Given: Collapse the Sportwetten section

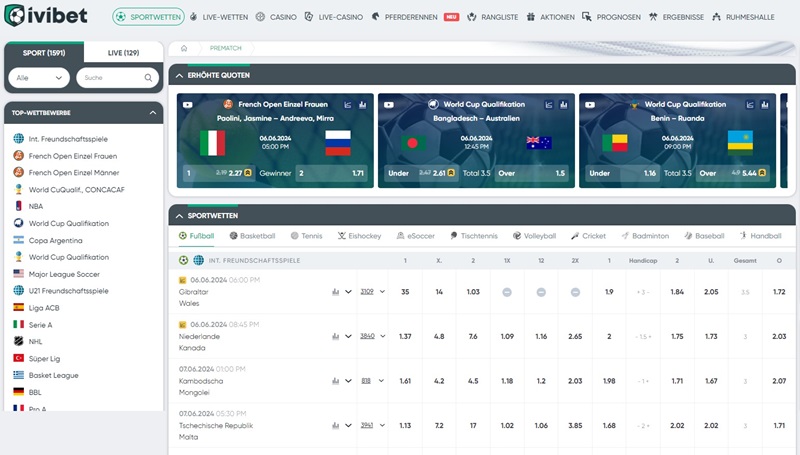Looking at the screenshot, I should click(179, 216).
